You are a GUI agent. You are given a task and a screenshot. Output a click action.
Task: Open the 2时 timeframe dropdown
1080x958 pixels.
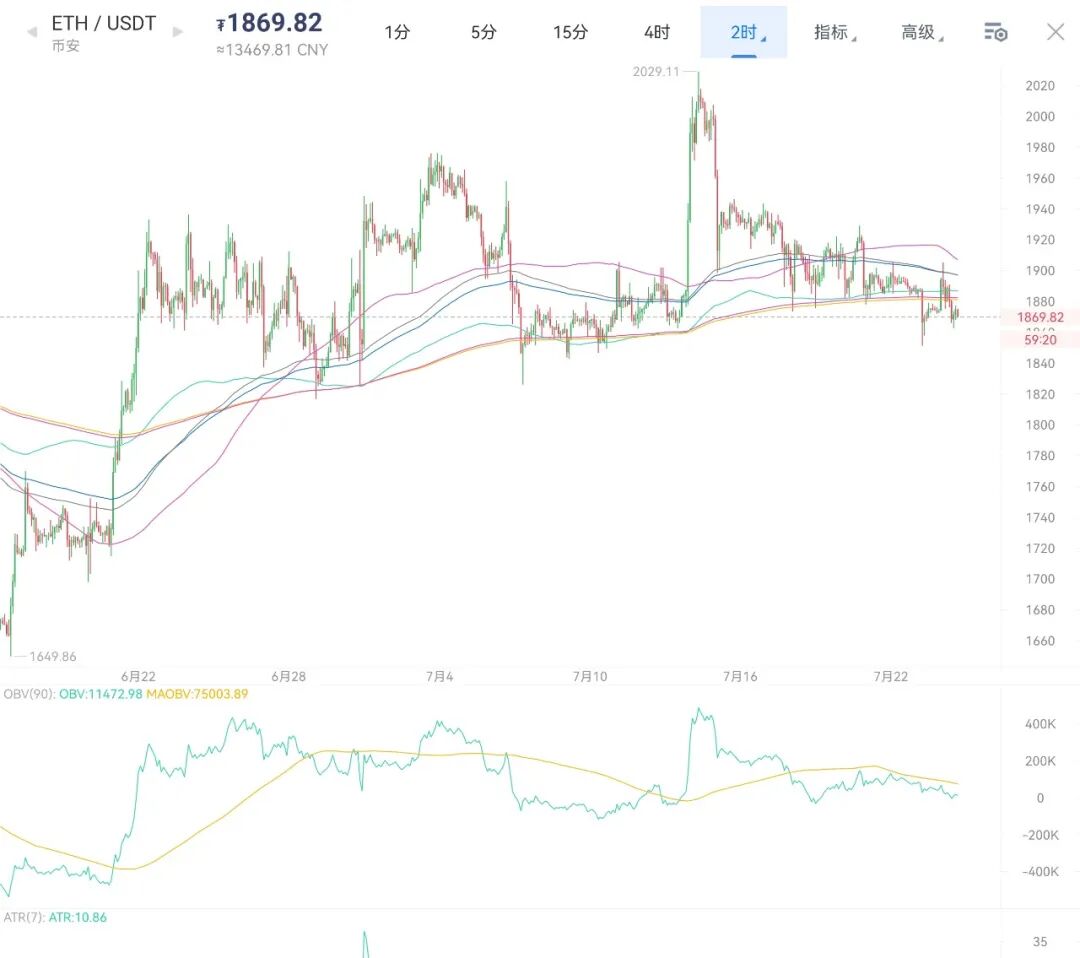744,32
